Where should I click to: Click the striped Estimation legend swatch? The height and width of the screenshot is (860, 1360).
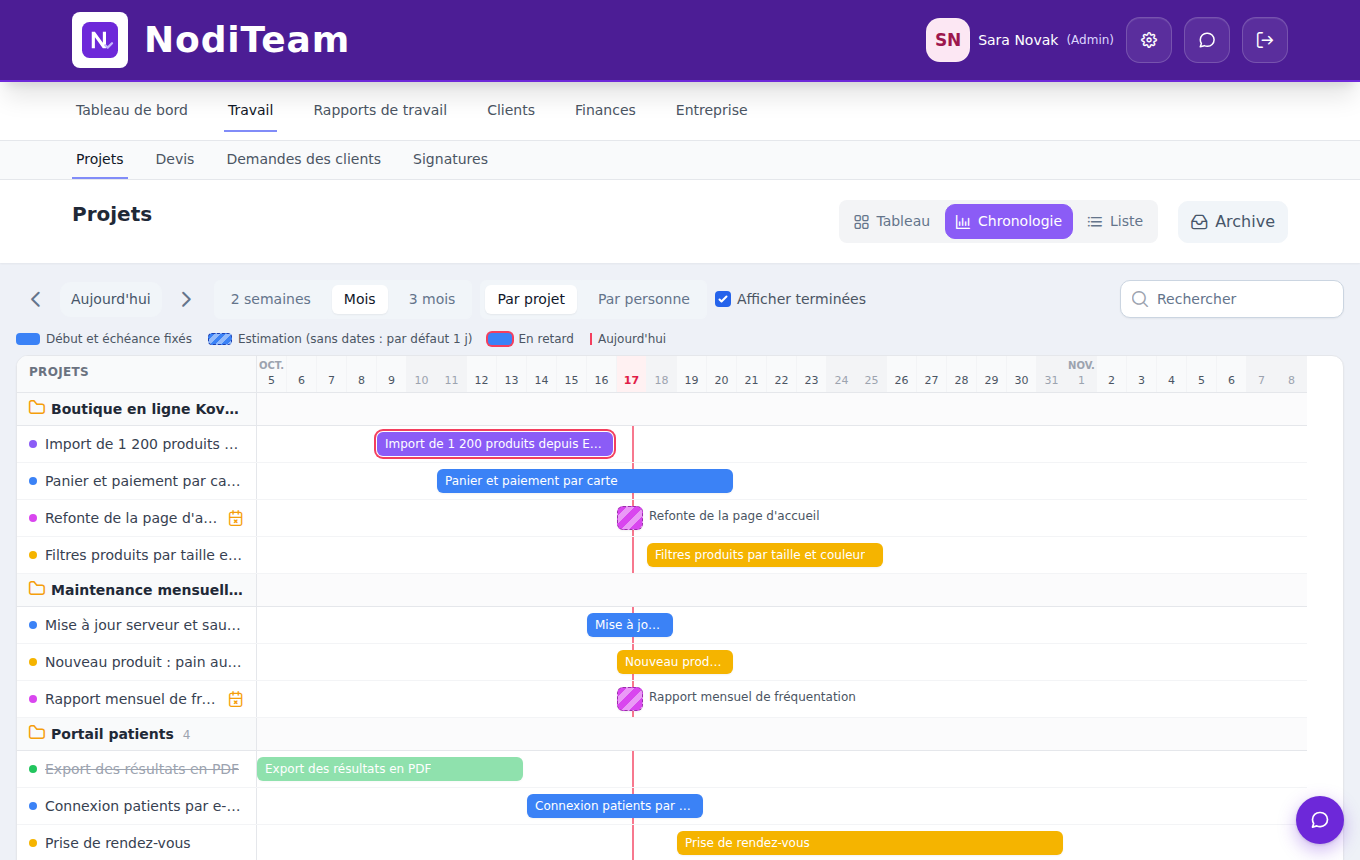coord(220,339)
